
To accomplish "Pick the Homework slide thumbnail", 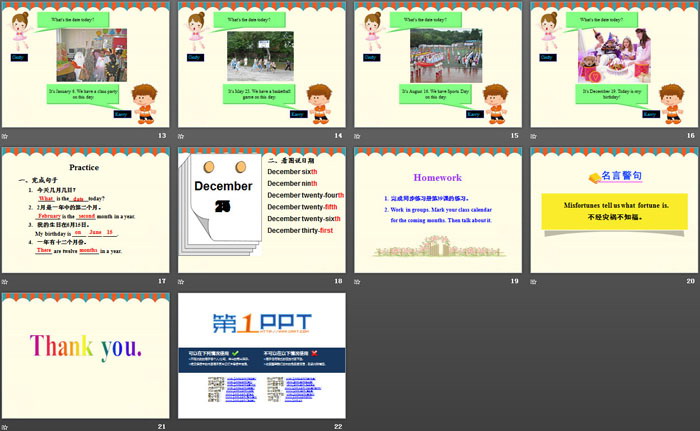I will [x=437, y=211].
